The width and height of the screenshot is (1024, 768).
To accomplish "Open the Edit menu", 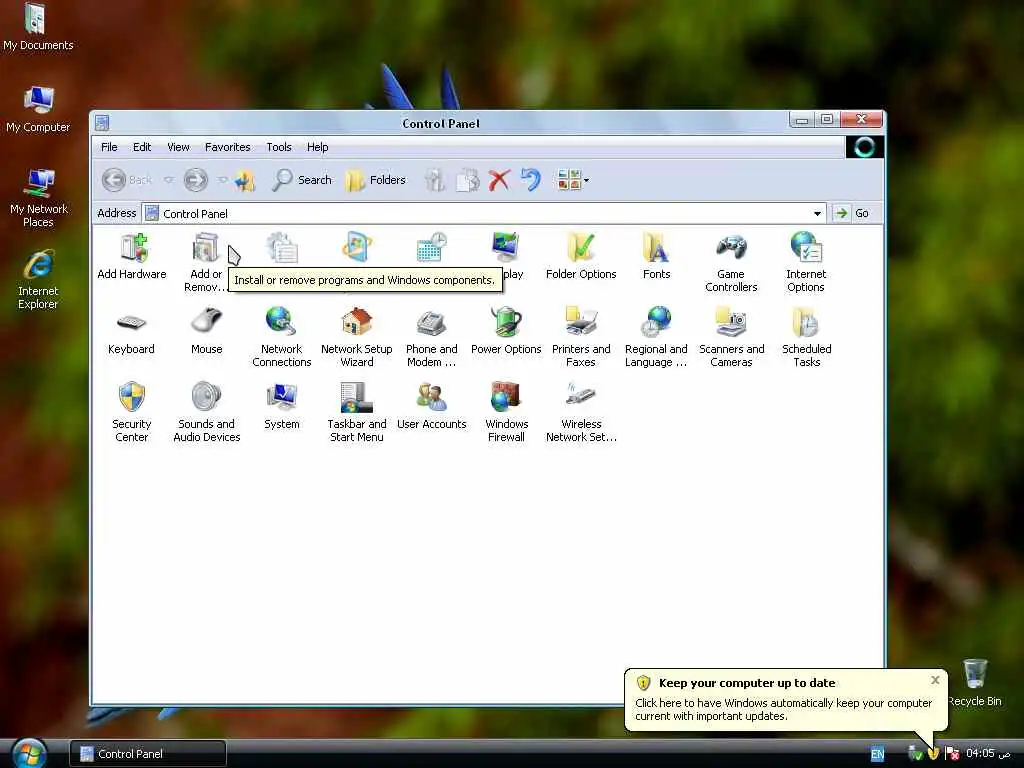I will coord(142,147).
